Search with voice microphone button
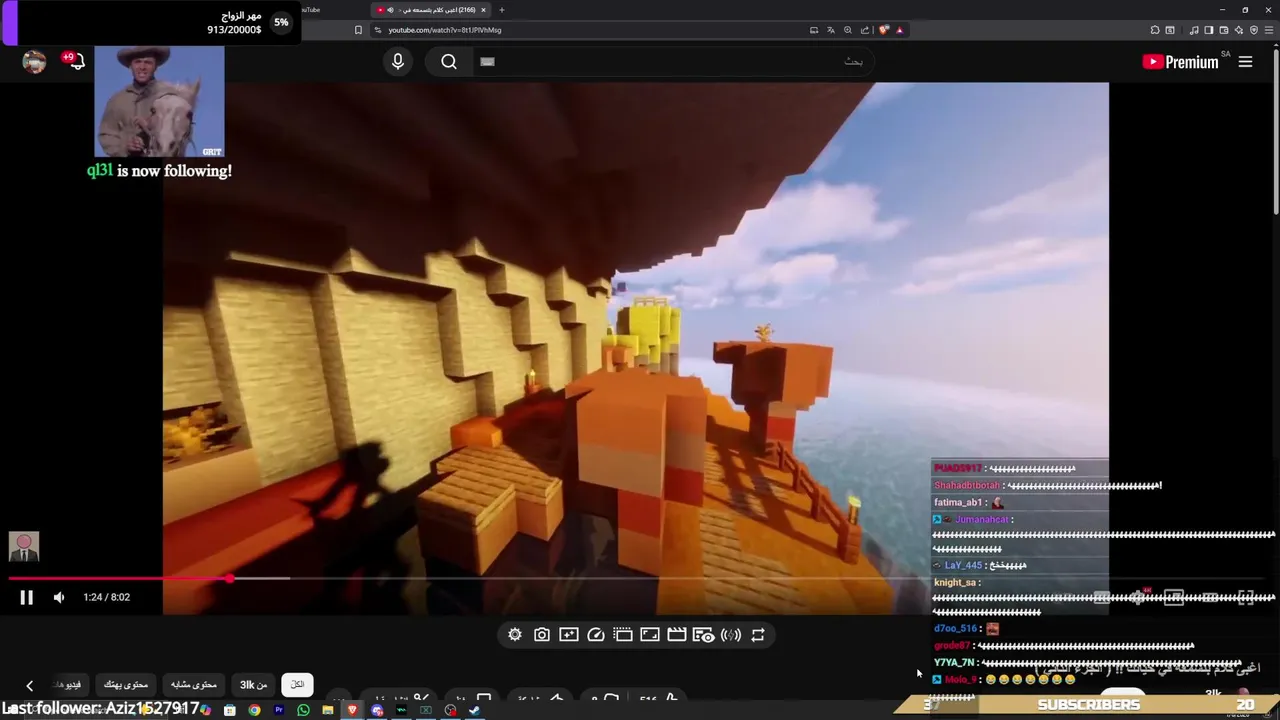The image size is (1280, 720). tap(398, 62)
